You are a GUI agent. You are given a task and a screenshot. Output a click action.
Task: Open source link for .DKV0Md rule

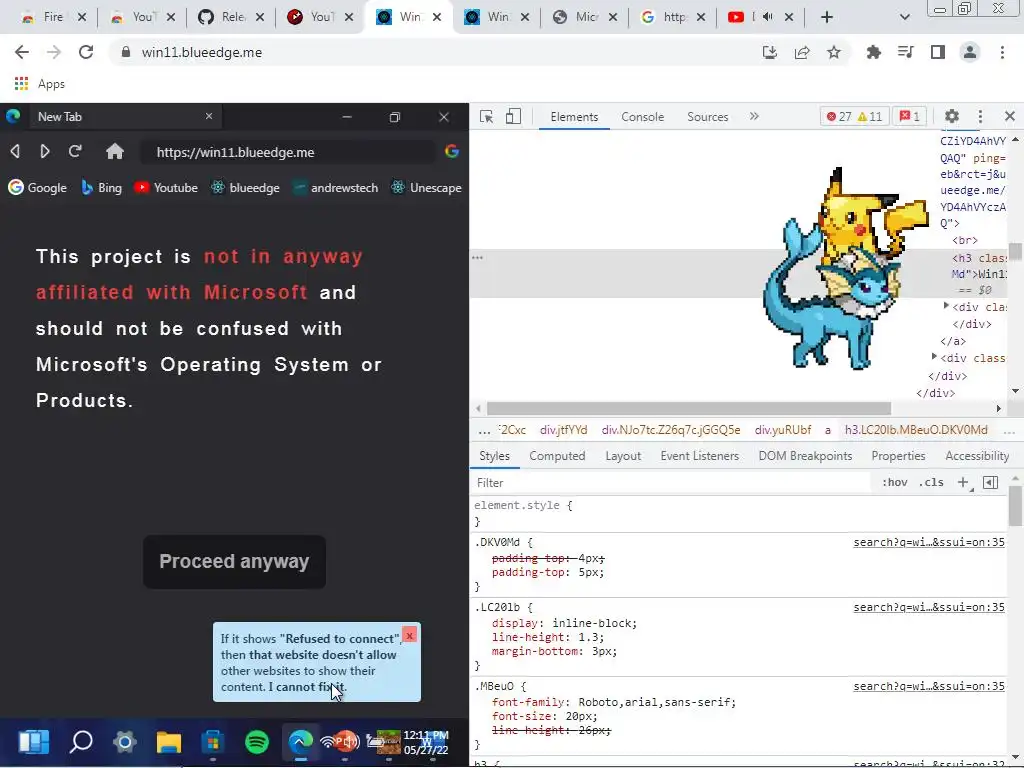coord(929,542)
